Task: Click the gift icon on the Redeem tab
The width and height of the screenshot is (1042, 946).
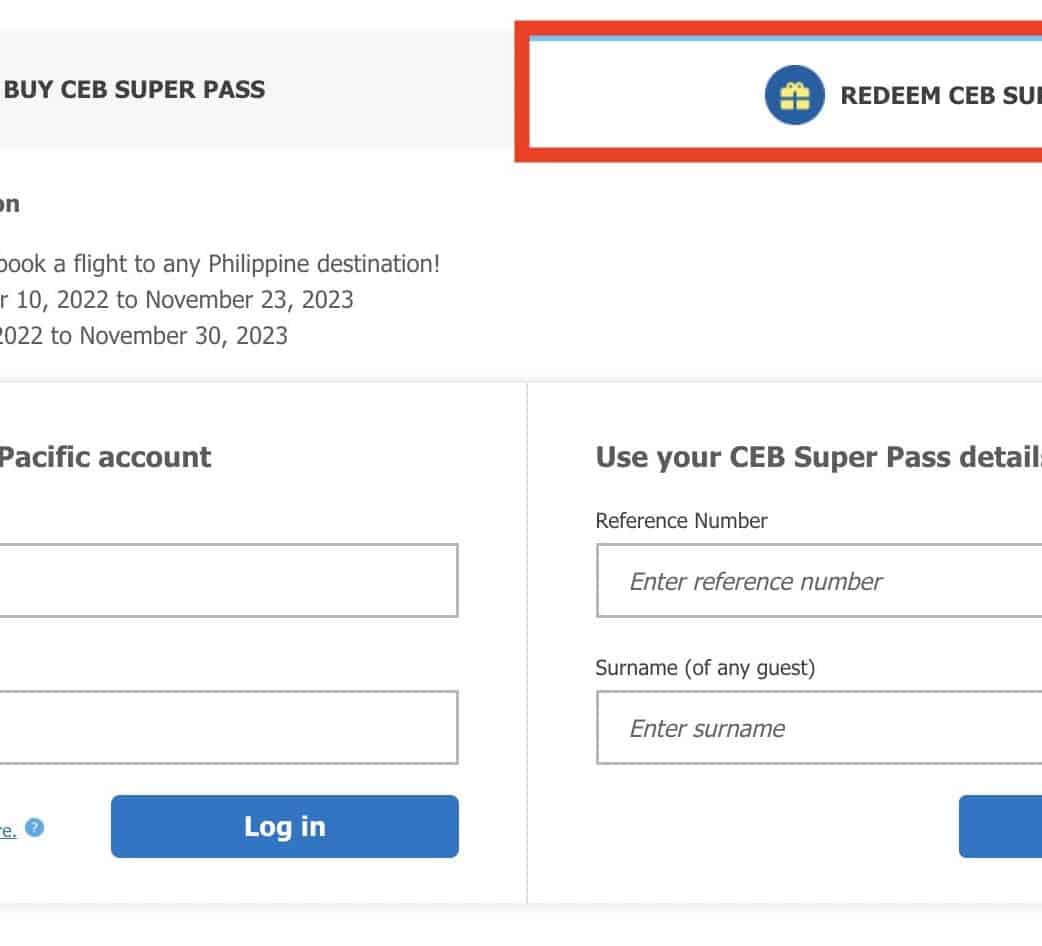Action: 794,96
